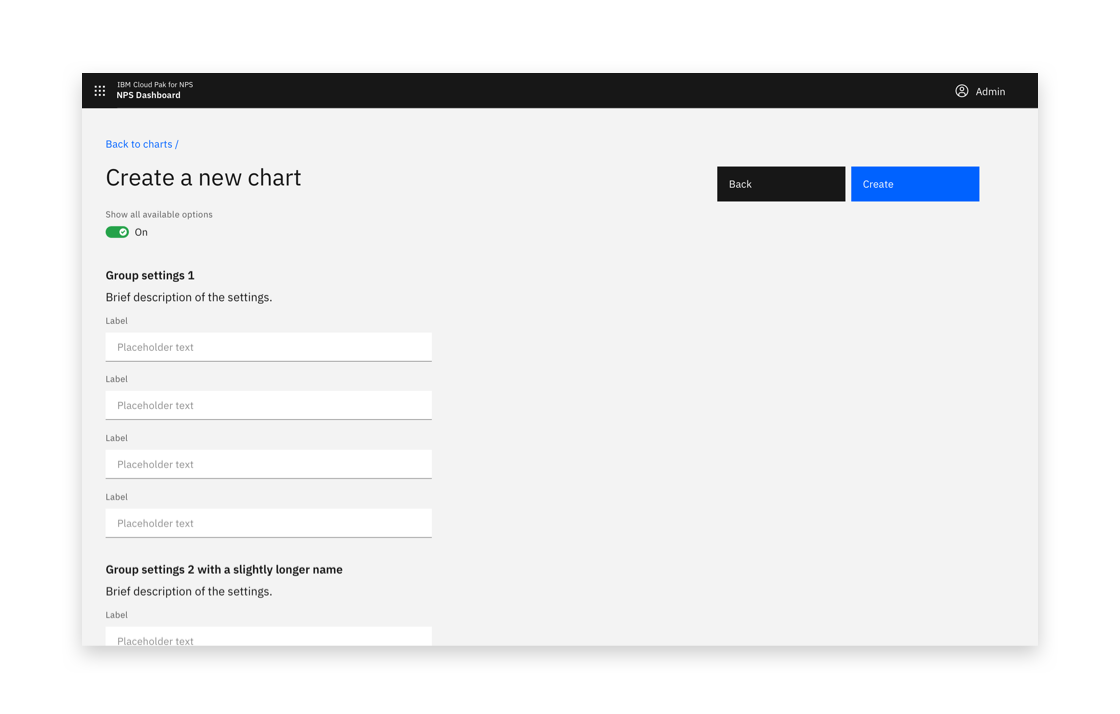Click the first input under Group settings 1
The height and width of the screenshot is (714, 1120).
tap(268, 346)
